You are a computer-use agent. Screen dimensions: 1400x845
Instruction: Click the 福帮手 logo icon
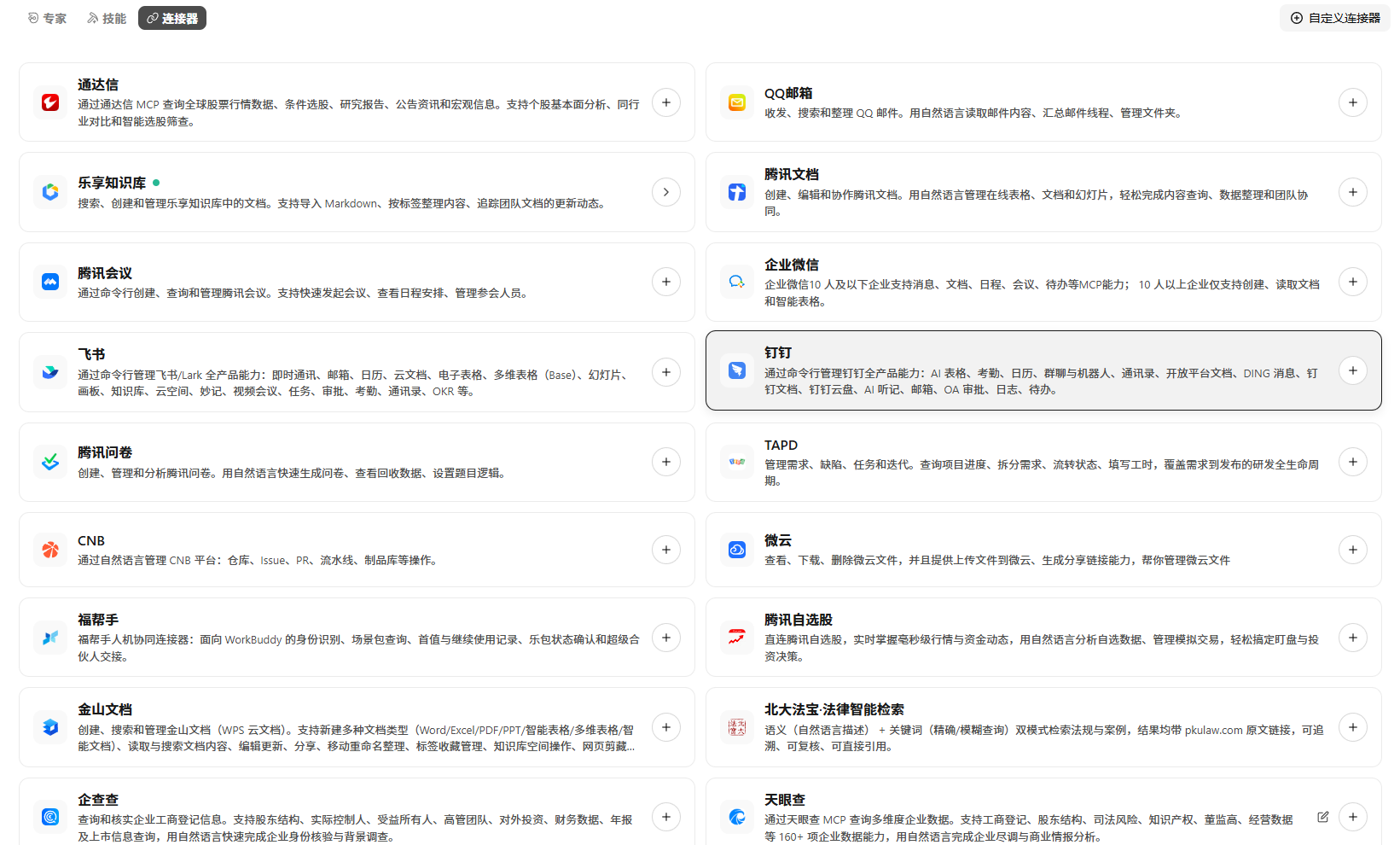point(50,638)
